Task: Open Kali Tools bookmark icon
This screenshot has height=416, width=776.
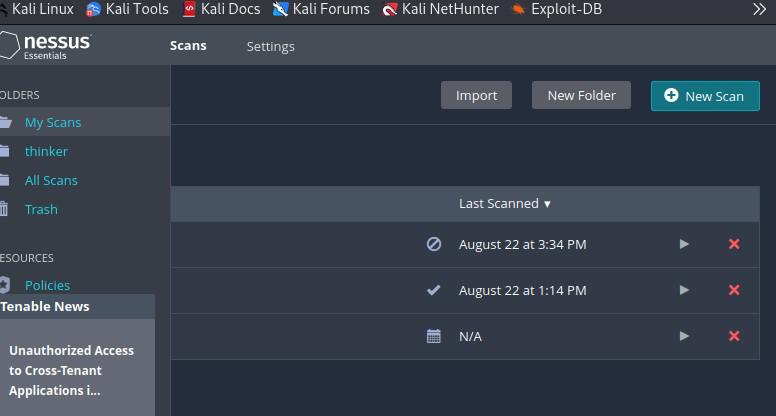Action: click(93, 9)
